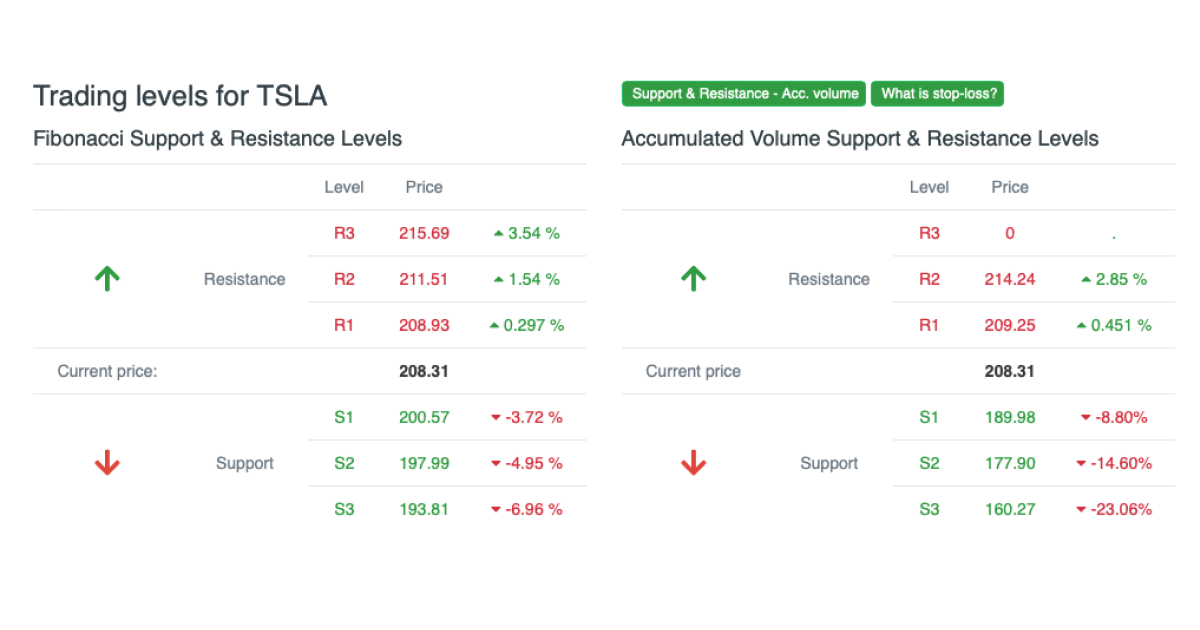Click the 0.451 % change value
Viewport: 1200px width, 630px height.
click(x=1114, y=325)
